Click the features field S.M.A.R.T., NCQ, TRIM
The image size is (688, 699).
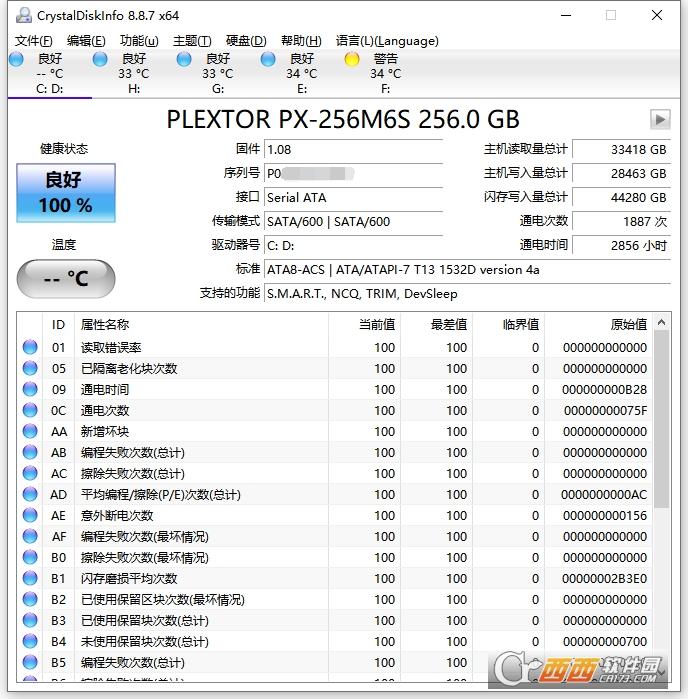coord(467,294)
